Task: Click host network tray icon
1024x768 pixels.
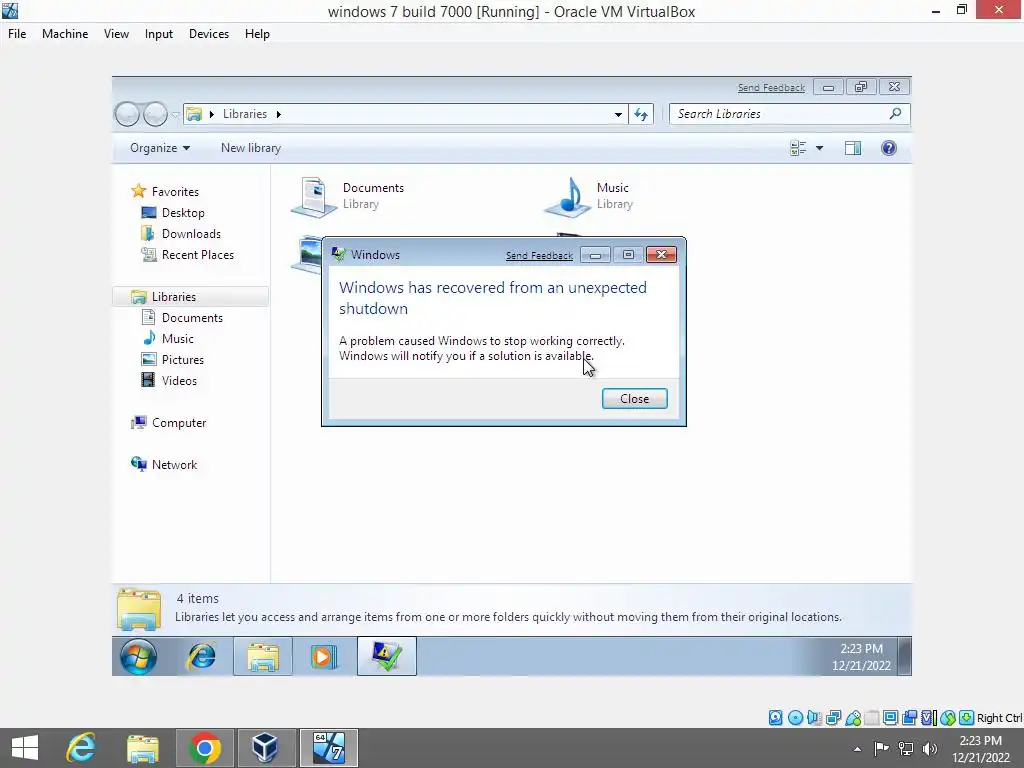Action: (906, 749)
